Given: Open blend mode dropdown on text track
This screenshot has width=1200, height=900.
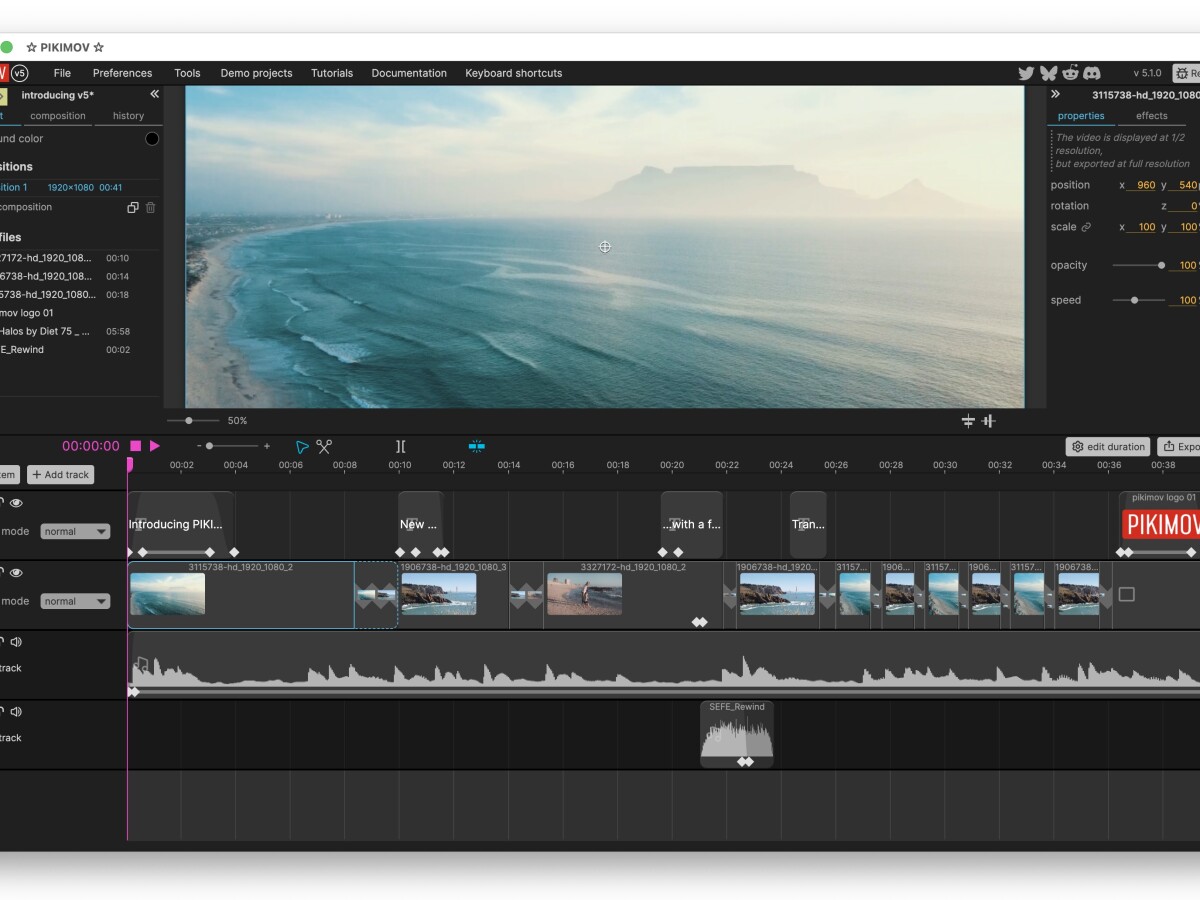Looking at the screenshot, I should pyautogui.click(x=75, y=532).
